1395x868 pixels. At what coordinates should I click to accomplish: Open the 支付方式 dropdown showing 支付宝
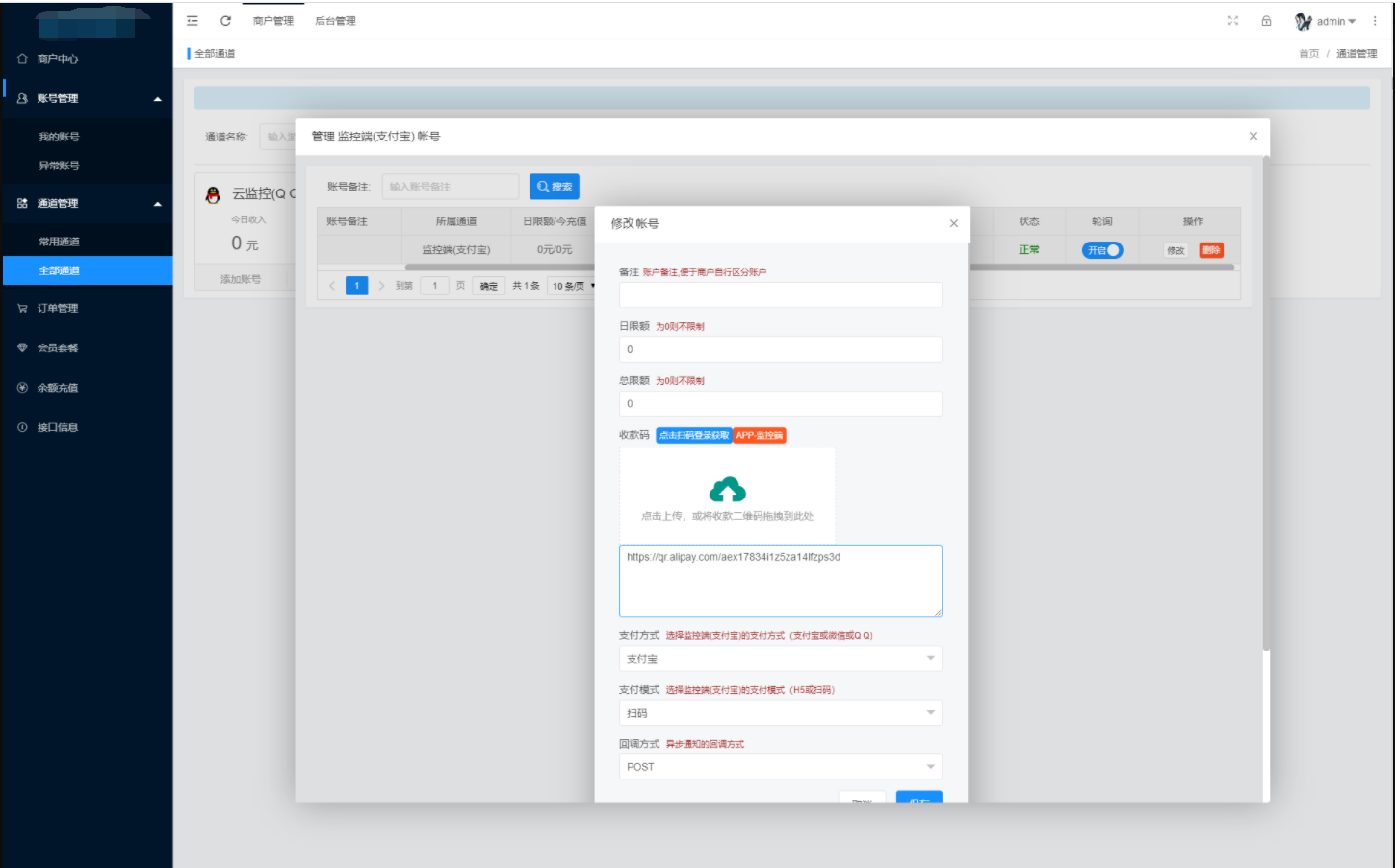point(780,658)
